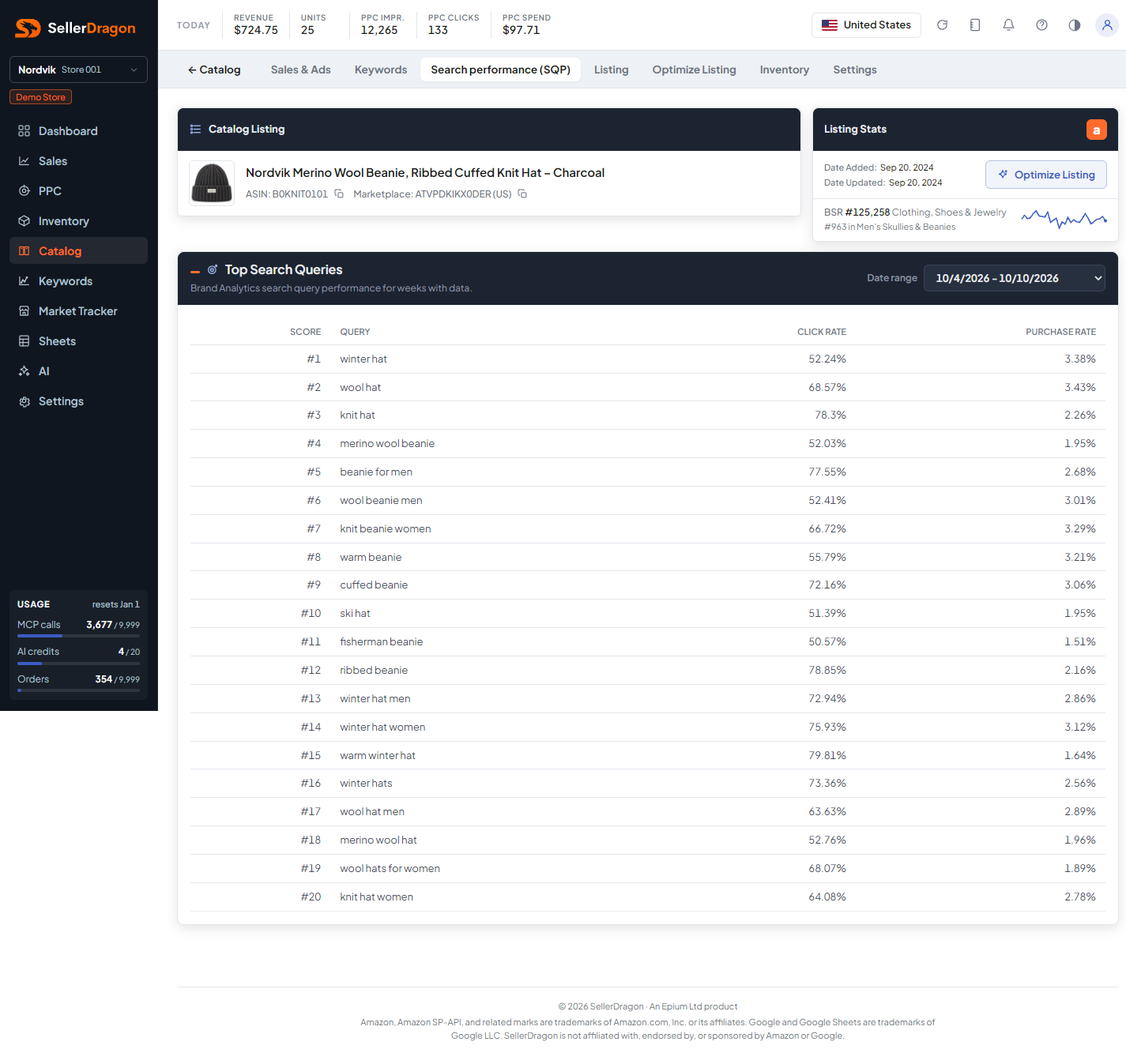
Task: Click the Demo Store badge
Action: (x=41, y=97)
